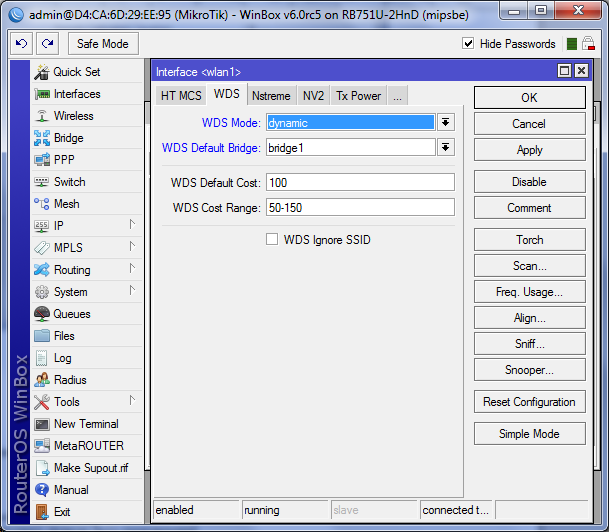This screenshot has height=532, width=609.
Task: Click WDS Mode dynamic field
Action: (x=351, y=123)
